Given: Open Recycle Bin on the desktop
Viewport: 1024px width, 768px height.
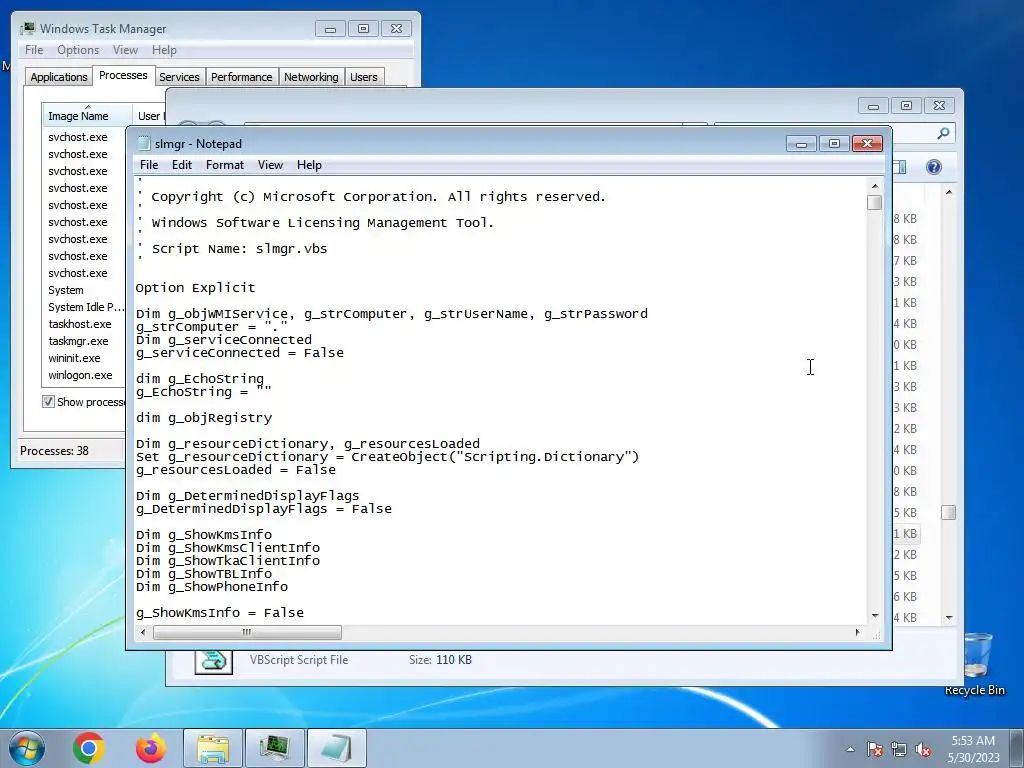Looking at the screenshot, I should tap(974, 664).
